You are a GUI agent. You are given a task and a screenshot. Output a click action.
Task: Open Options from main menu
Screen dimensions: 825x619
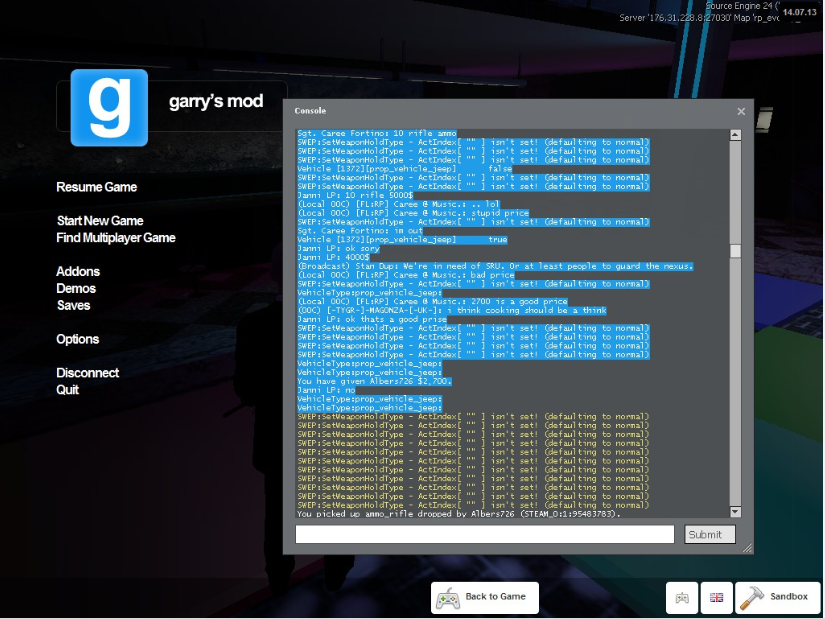(x=78, y=339)
